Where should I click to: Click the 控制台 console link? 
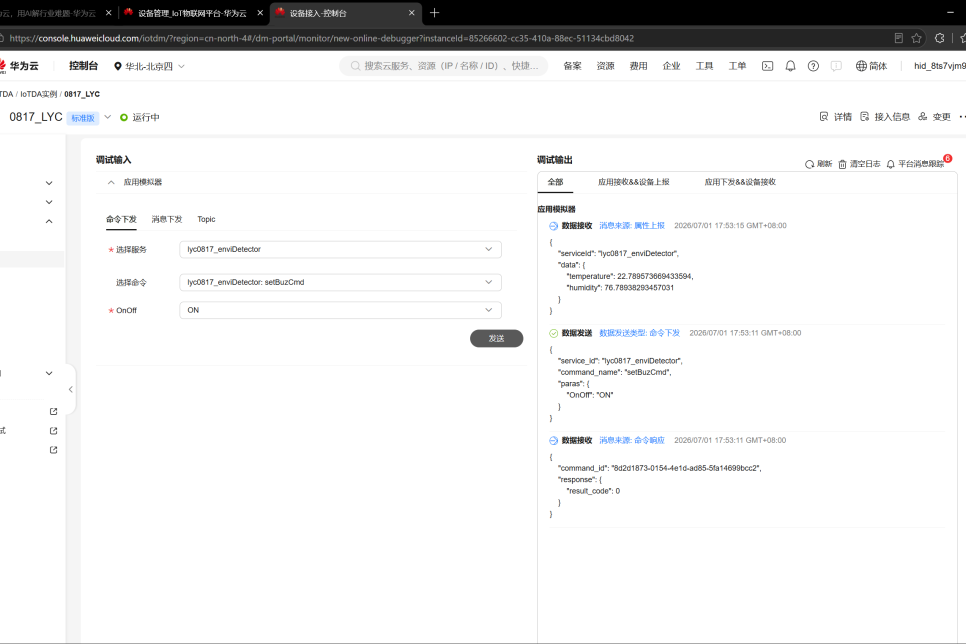click(83, 66)
